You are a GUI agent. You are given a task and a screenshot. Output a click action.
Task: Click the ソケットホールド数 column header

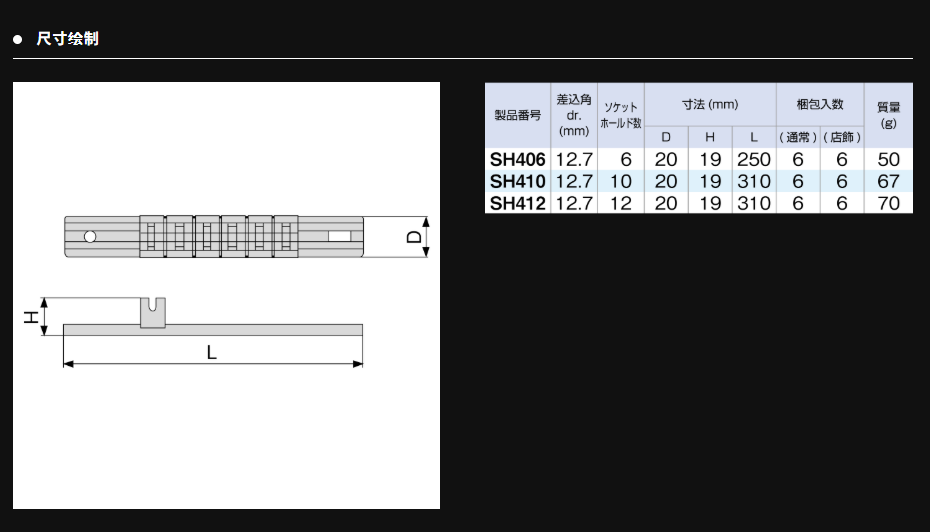(621, 115)
